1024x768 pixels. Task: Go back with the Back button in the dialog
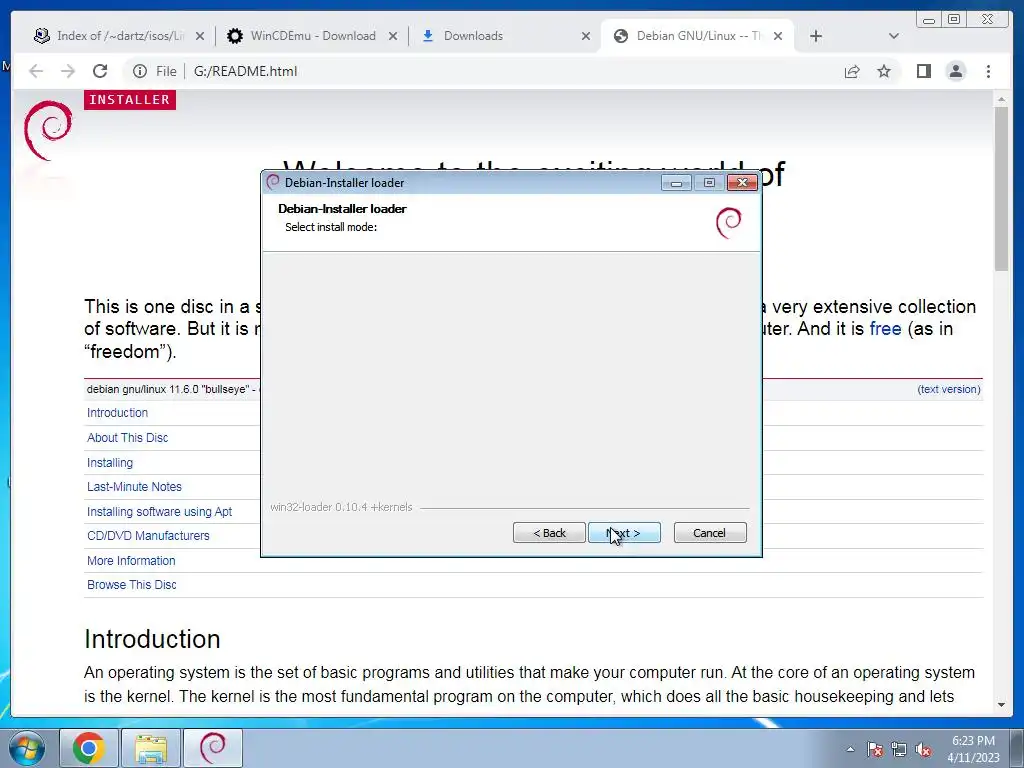coord(549,533)
